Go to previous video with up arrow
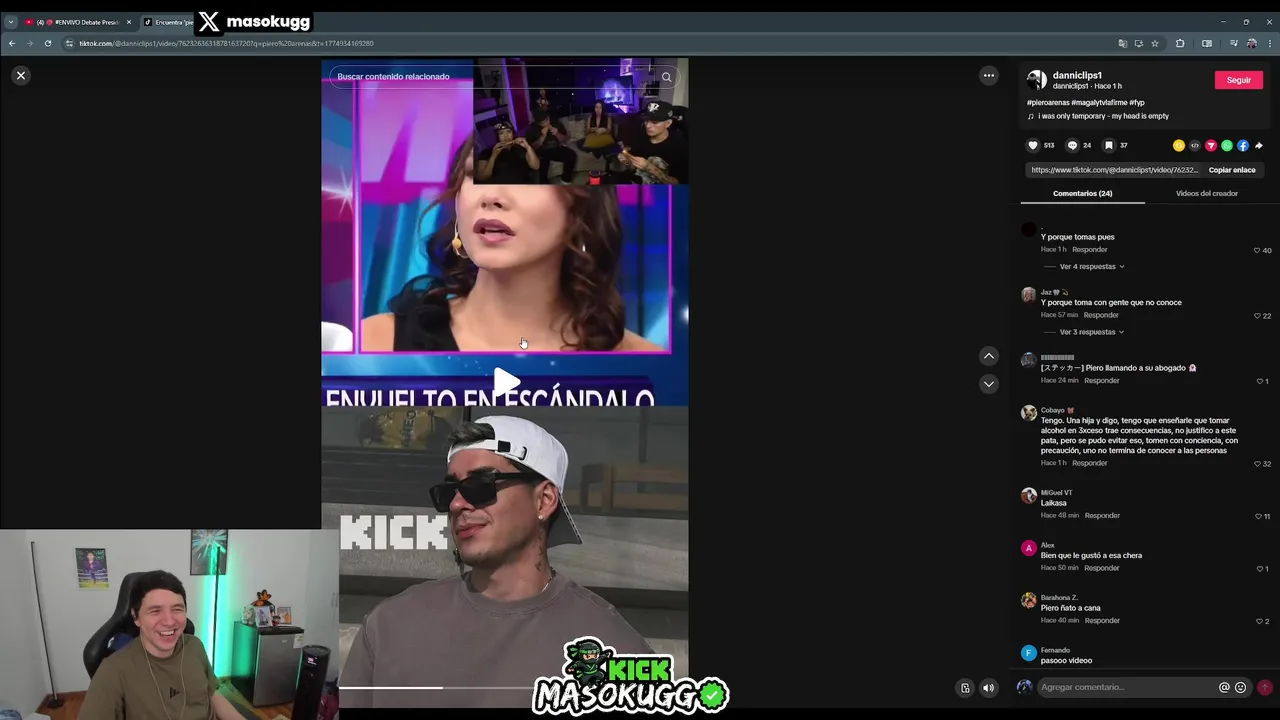1280x720 pixels. pyautogui.click(x=988, y=356)
